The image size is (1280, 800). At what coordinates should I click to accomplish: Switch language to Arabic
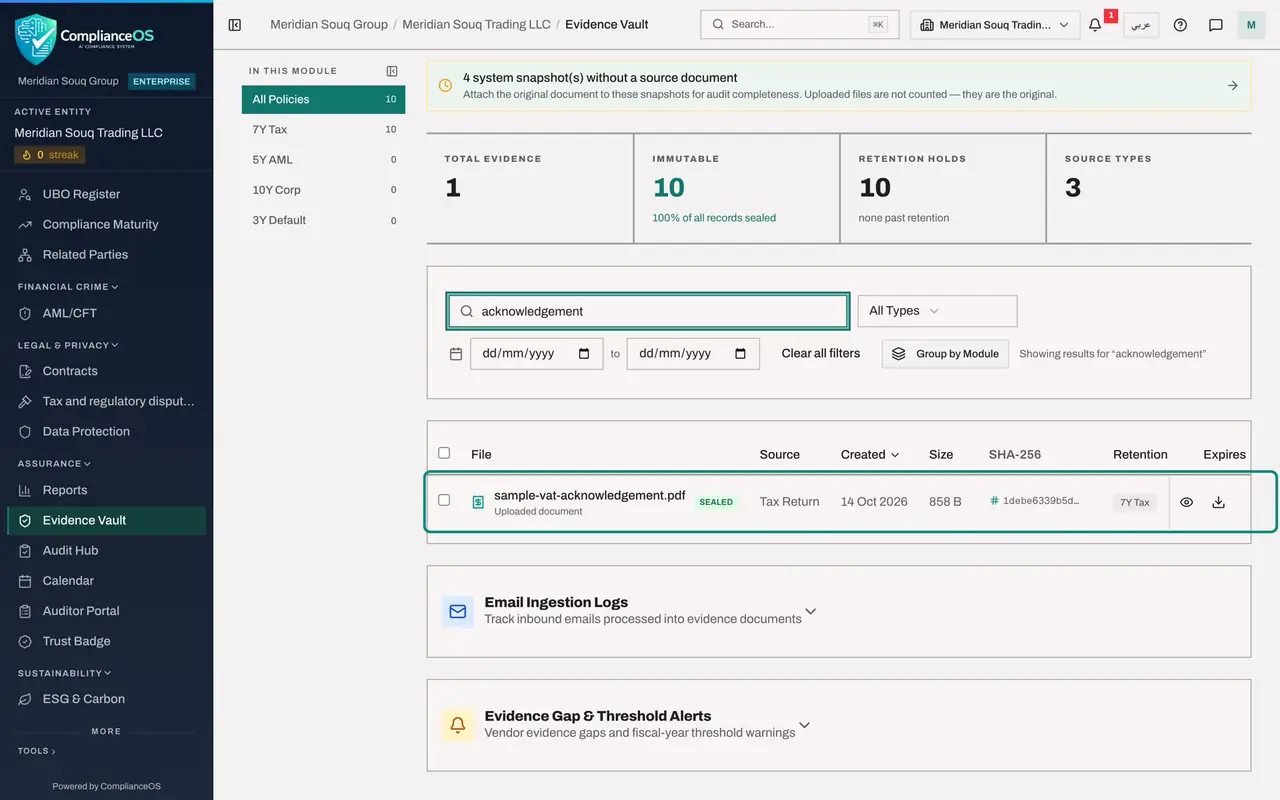point(1141,25)
